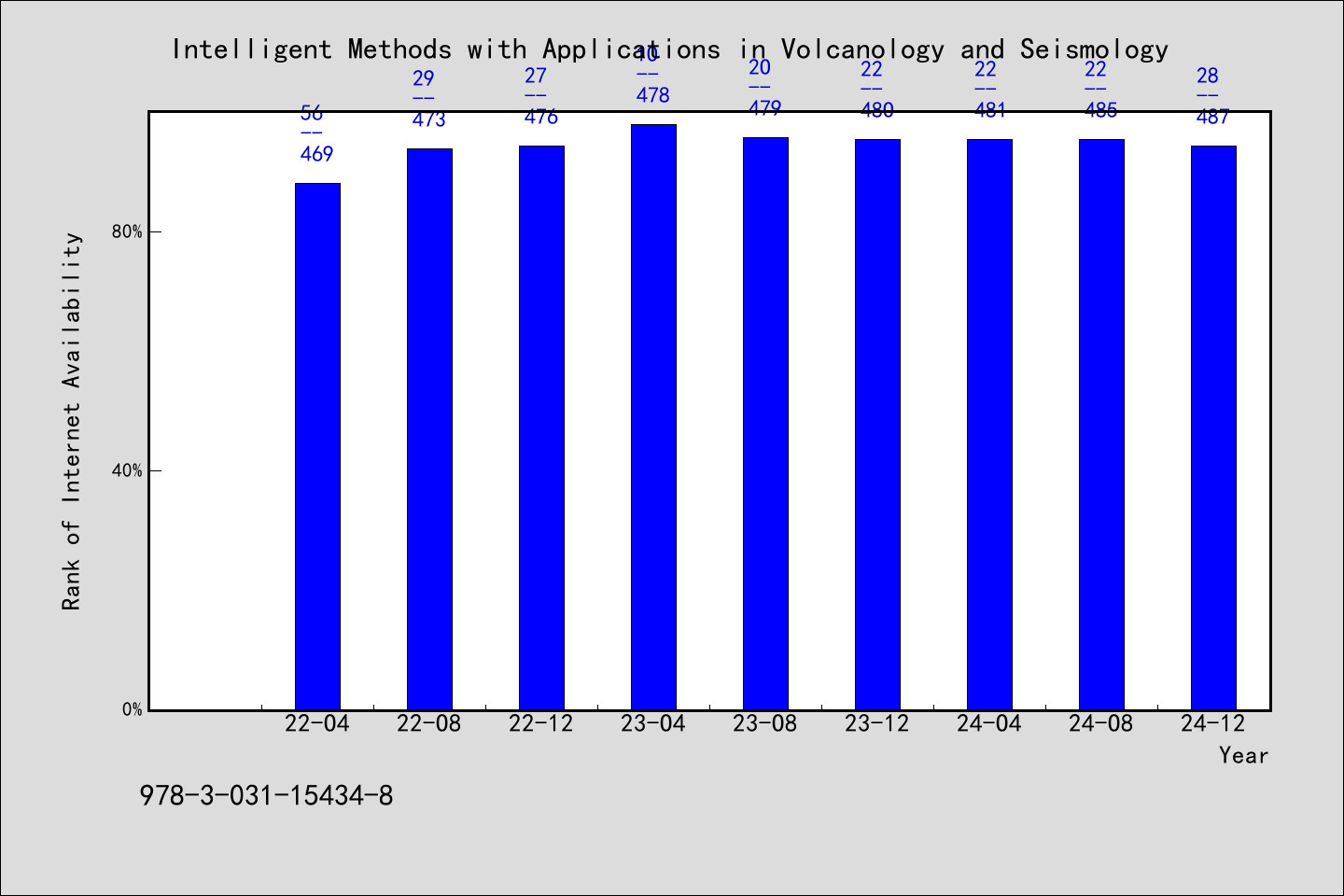Click the 24-04 x-axis label
This screenshot has height=896, width=1344.
(989, 723)
